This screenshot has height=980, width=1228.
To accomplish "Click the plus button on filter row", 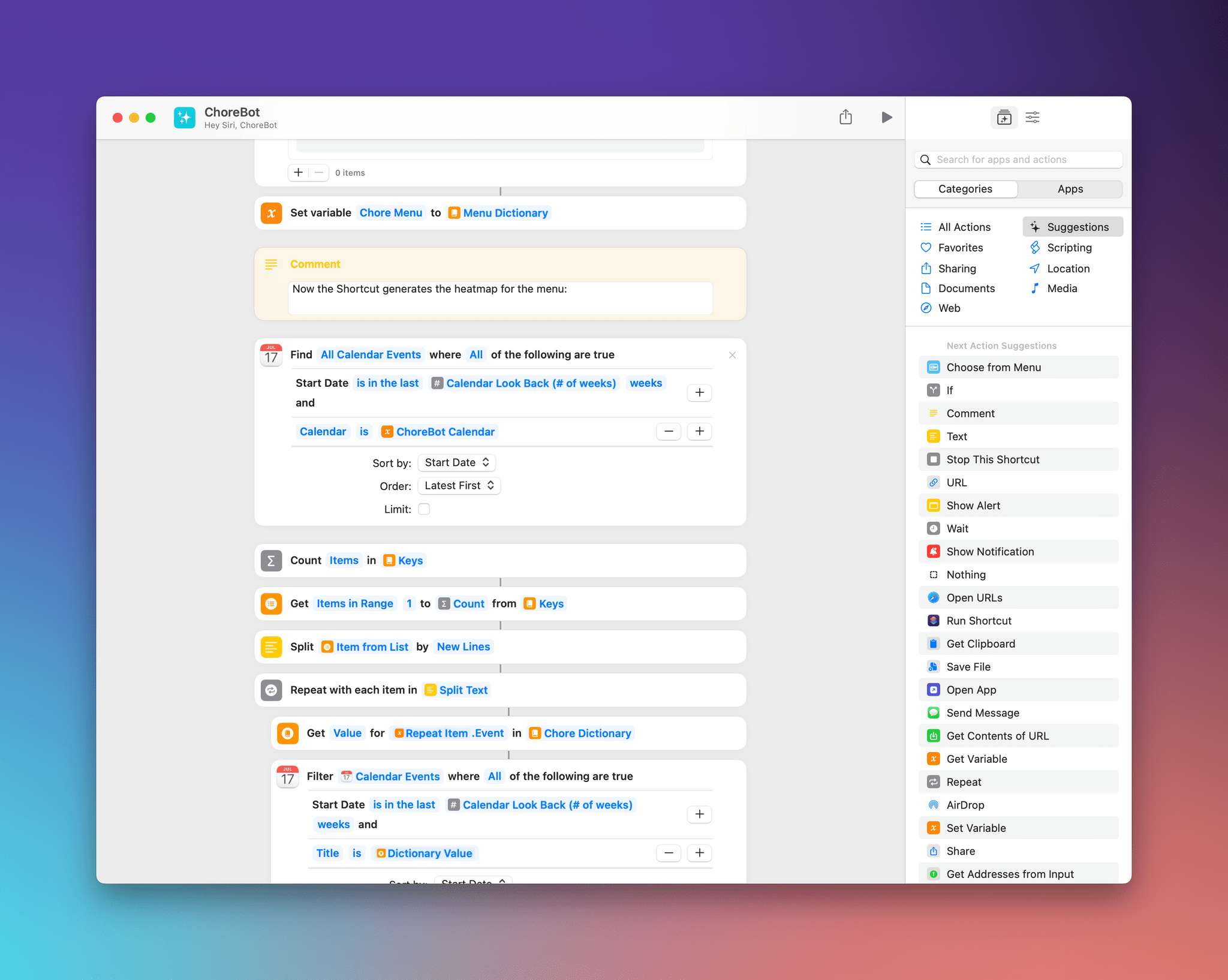I will [701, 813].
